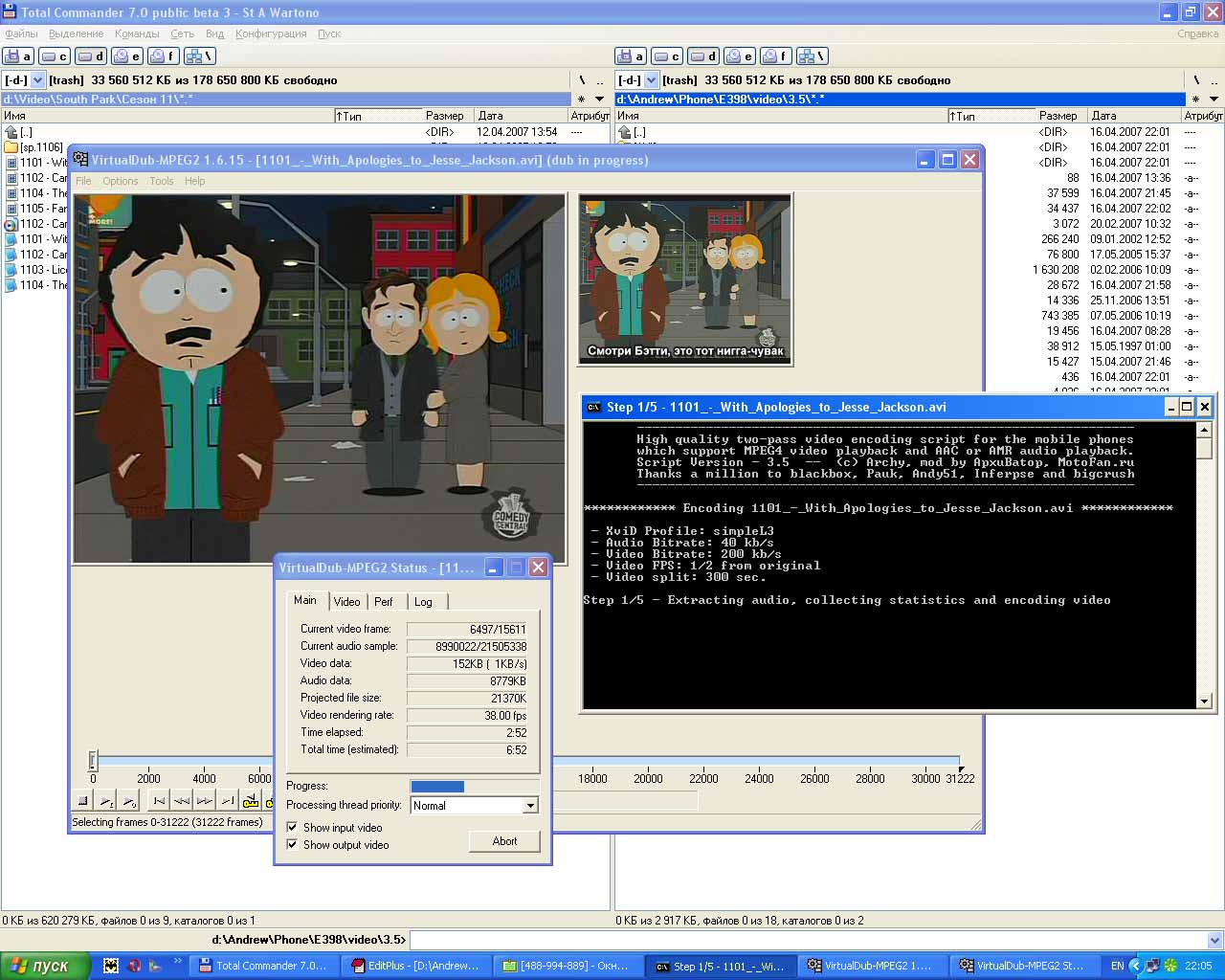Go to parent directory '..' in left panel
Screen dimensions: 1225x980
600,80
